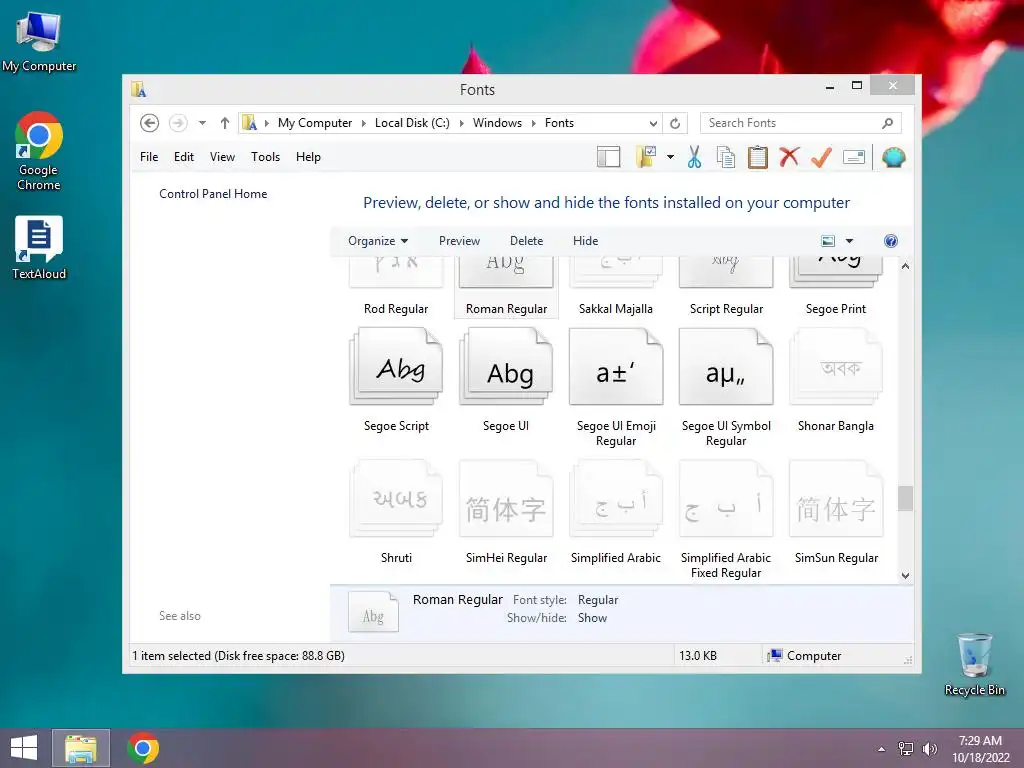Open the blue Help question icon
Viewport: 1024px width, 768px height.
click(890, 241)
